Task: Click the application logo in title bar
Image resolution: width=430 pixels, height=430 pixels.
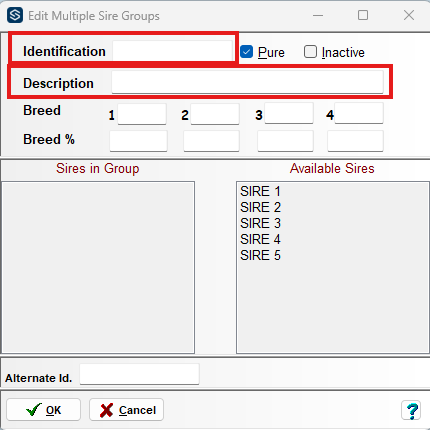Action: (x=15, y=15)
